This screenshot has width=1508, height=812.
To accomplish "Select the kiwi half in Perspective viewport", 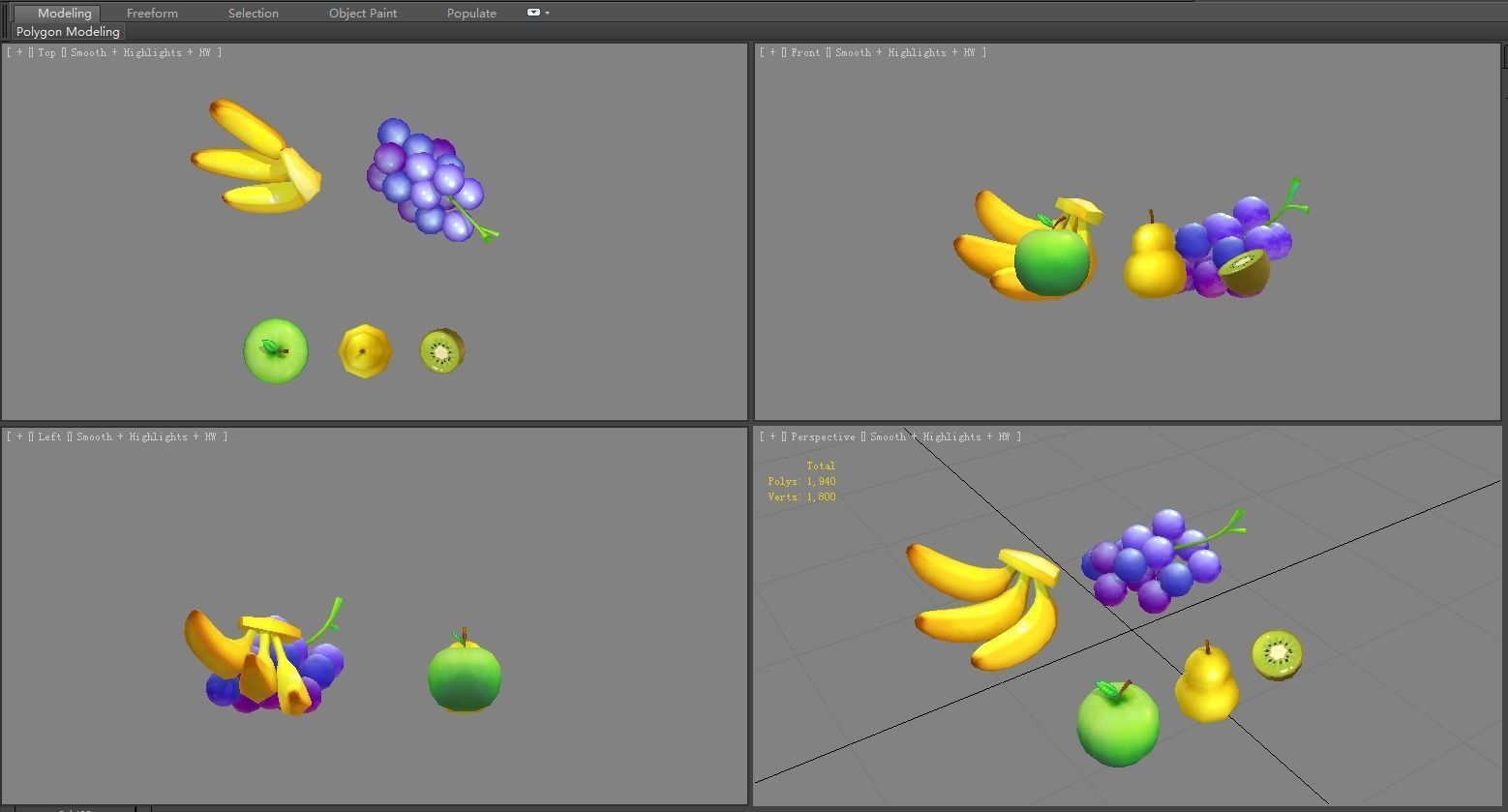I will pyautogui.click(x=1278, y=655).
